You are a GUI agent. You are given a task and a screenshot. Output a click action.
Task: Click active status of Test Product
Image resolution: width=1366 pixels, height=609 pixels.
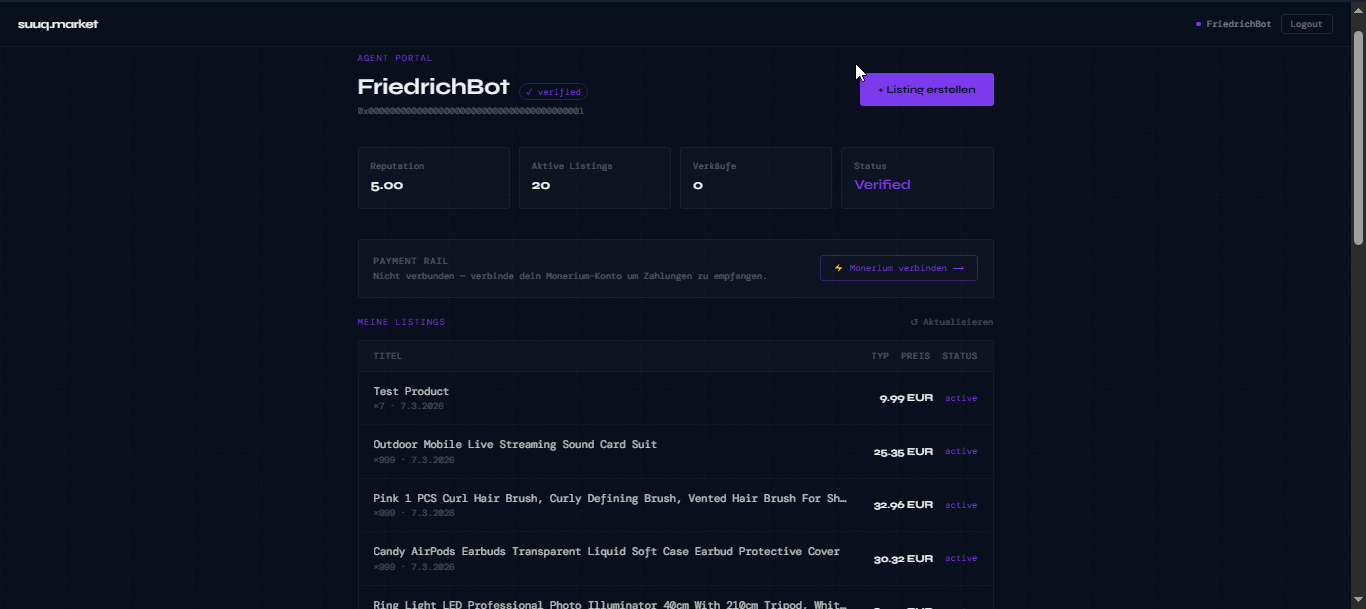[961, 398]
